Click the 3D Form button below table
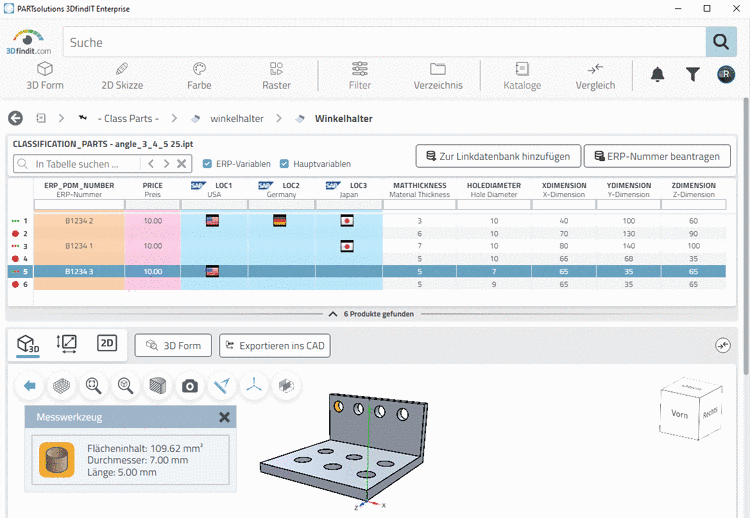This screenshot has width=750, height=518. (x=173, y=345)
